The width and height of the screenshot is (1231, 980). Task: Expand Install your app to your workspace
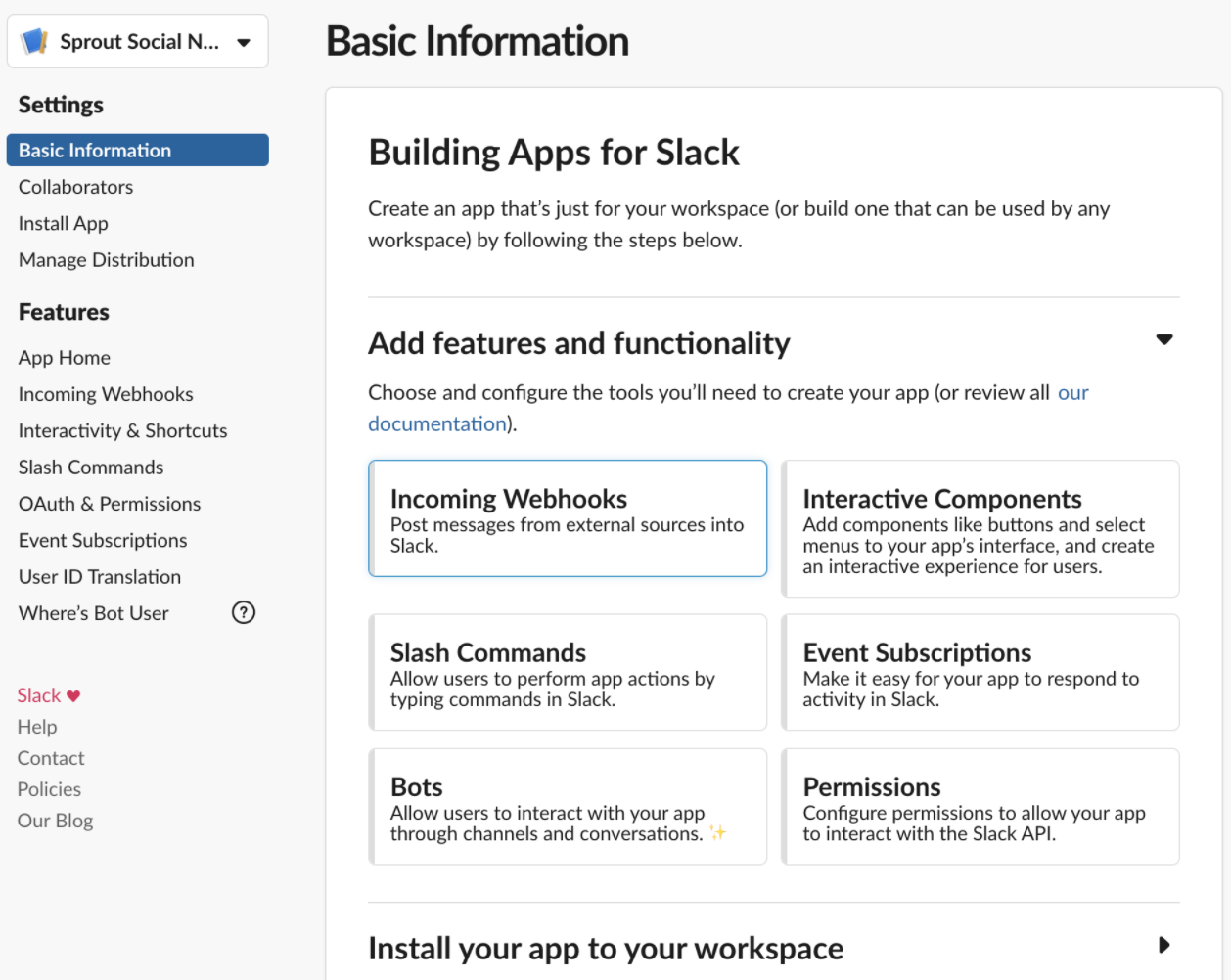click(1163, 945)
